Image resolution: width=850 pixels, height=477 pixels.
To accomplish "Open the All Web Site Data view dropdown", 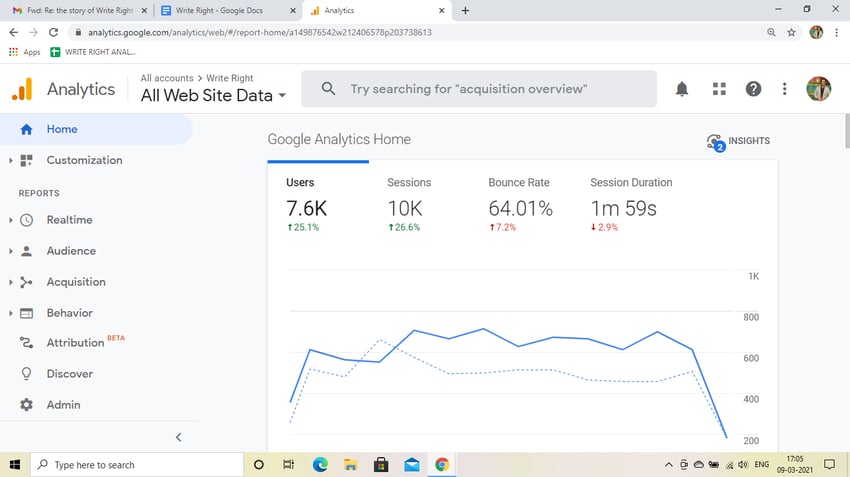I will pos(213,95).
